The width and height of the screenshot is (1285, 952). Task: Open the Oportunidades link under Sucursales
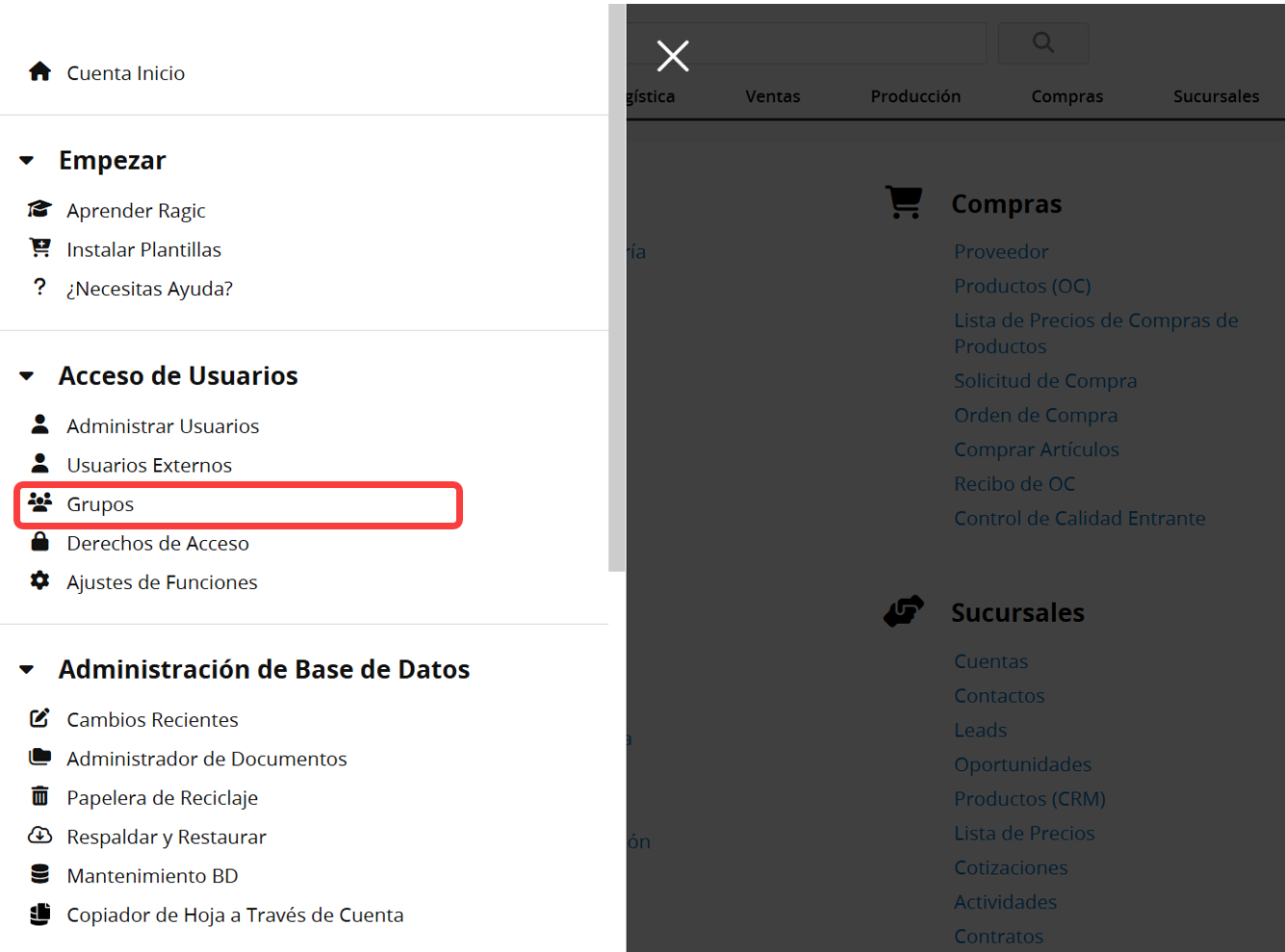click(1022, 764)
